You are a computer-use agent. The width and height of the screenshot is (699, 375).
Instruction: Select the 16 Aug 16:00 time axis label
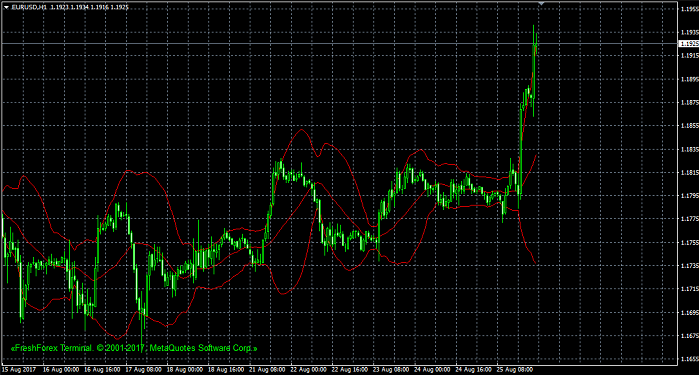pyautogui.click(x=102, y=370)
